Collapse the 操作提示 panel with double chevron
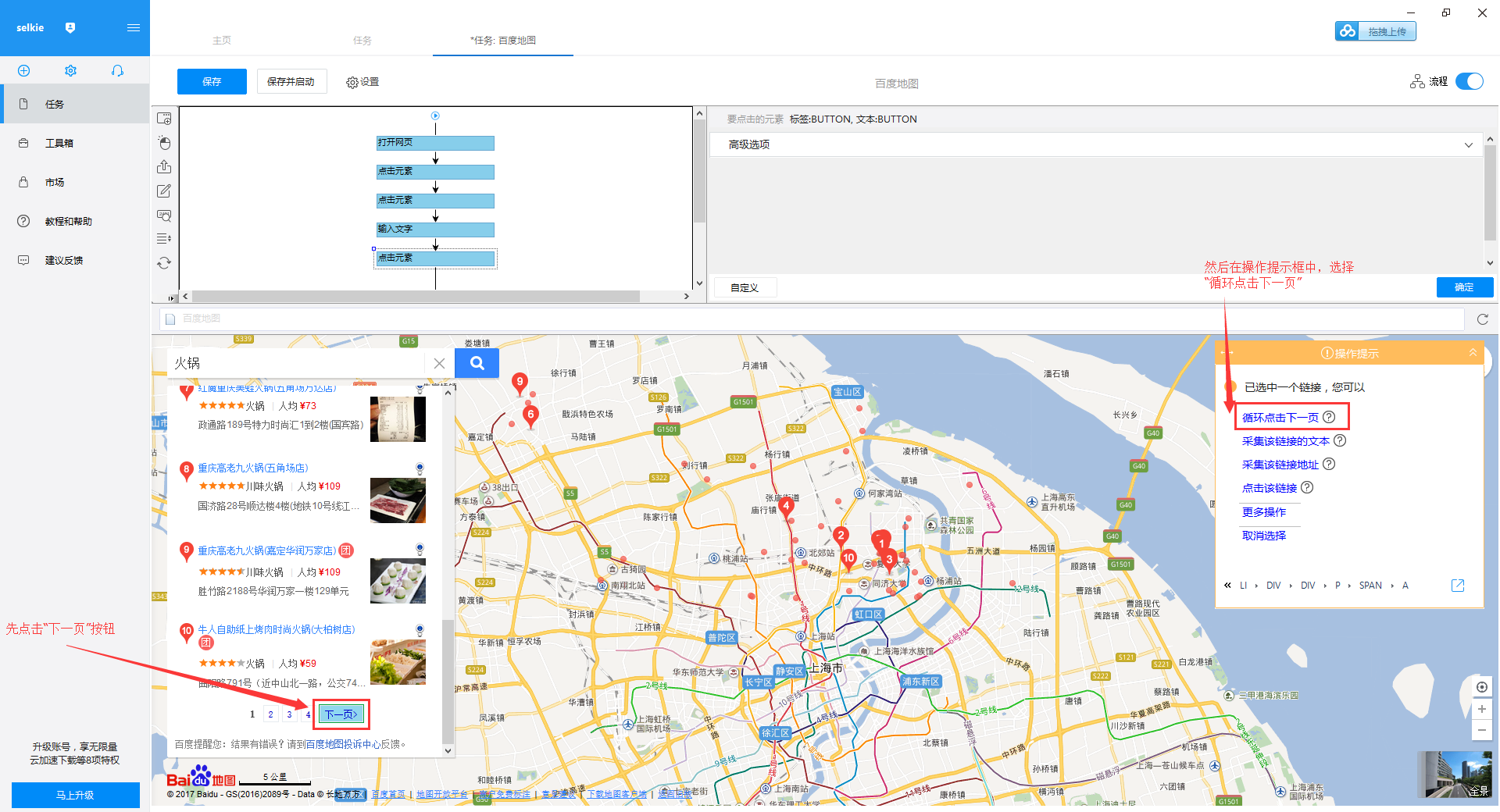Screen dimensions: 1500x812 (1473, 353)
